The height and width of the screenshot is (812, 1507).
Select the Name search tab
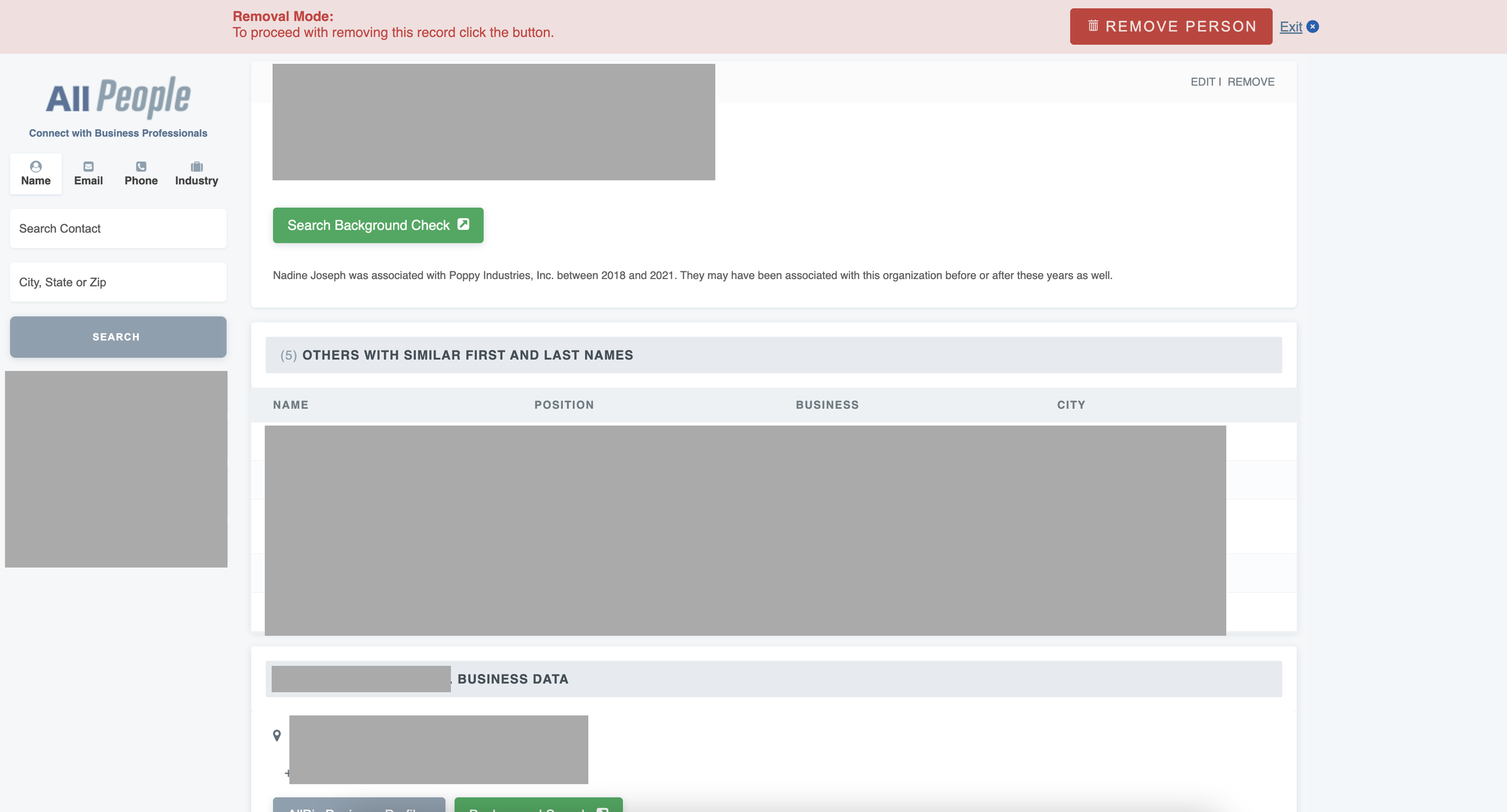[36, 174]
